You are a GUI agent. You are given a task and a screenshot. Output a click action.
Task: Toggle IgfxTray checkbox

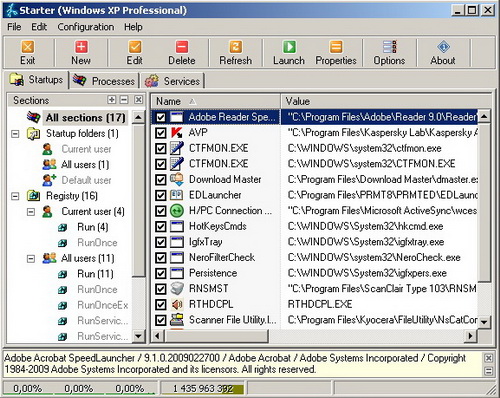161,242
